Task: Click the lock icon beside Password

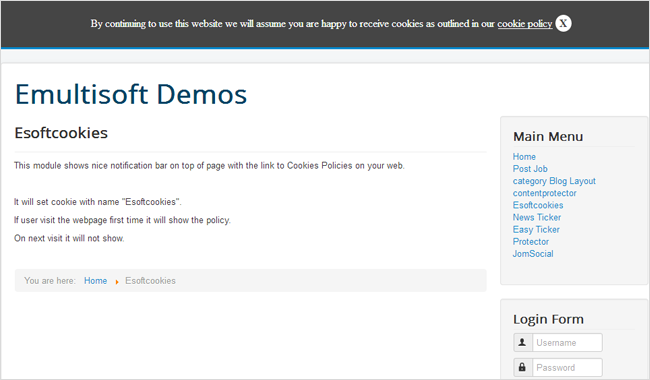Action: (x=523, y=368)
